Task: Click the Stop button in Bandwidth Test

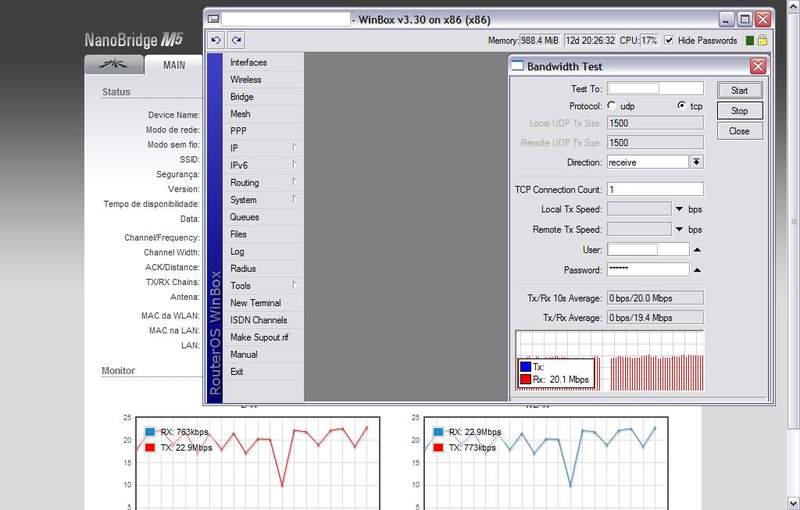Action: pyautogui.click(x=740, y=111)
